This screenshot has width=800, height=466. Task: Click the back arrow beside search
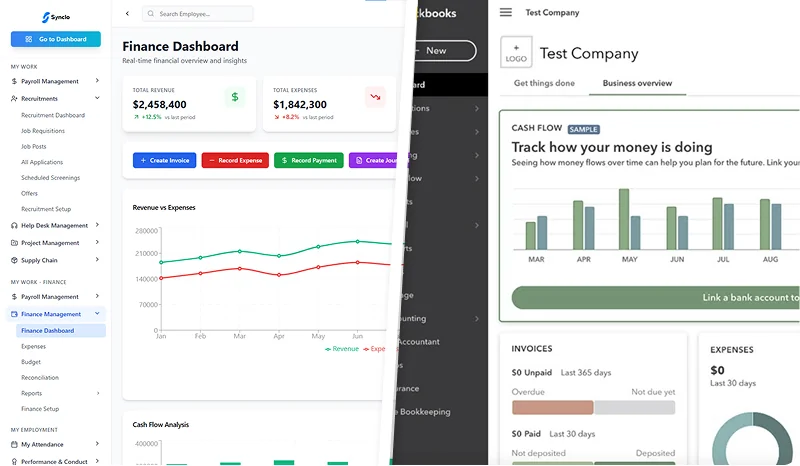point(127,14)
